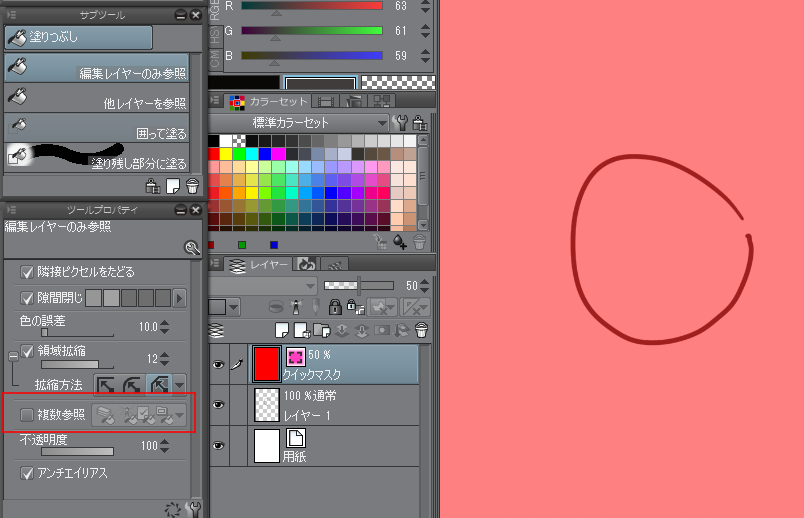This screenshot has height=518, width=804.
Task: Click the 不透明度 slider bar
Action: tap(76, 451)
